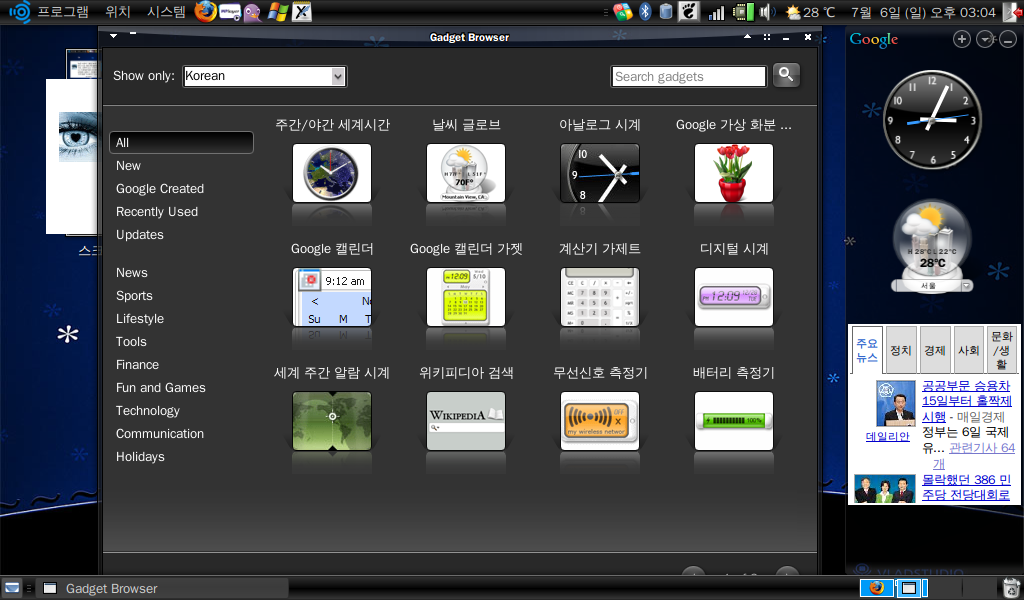Click the add gadget plus button in sidebar
Viewport: 1024px width, 600px height.
click(961, 39)
